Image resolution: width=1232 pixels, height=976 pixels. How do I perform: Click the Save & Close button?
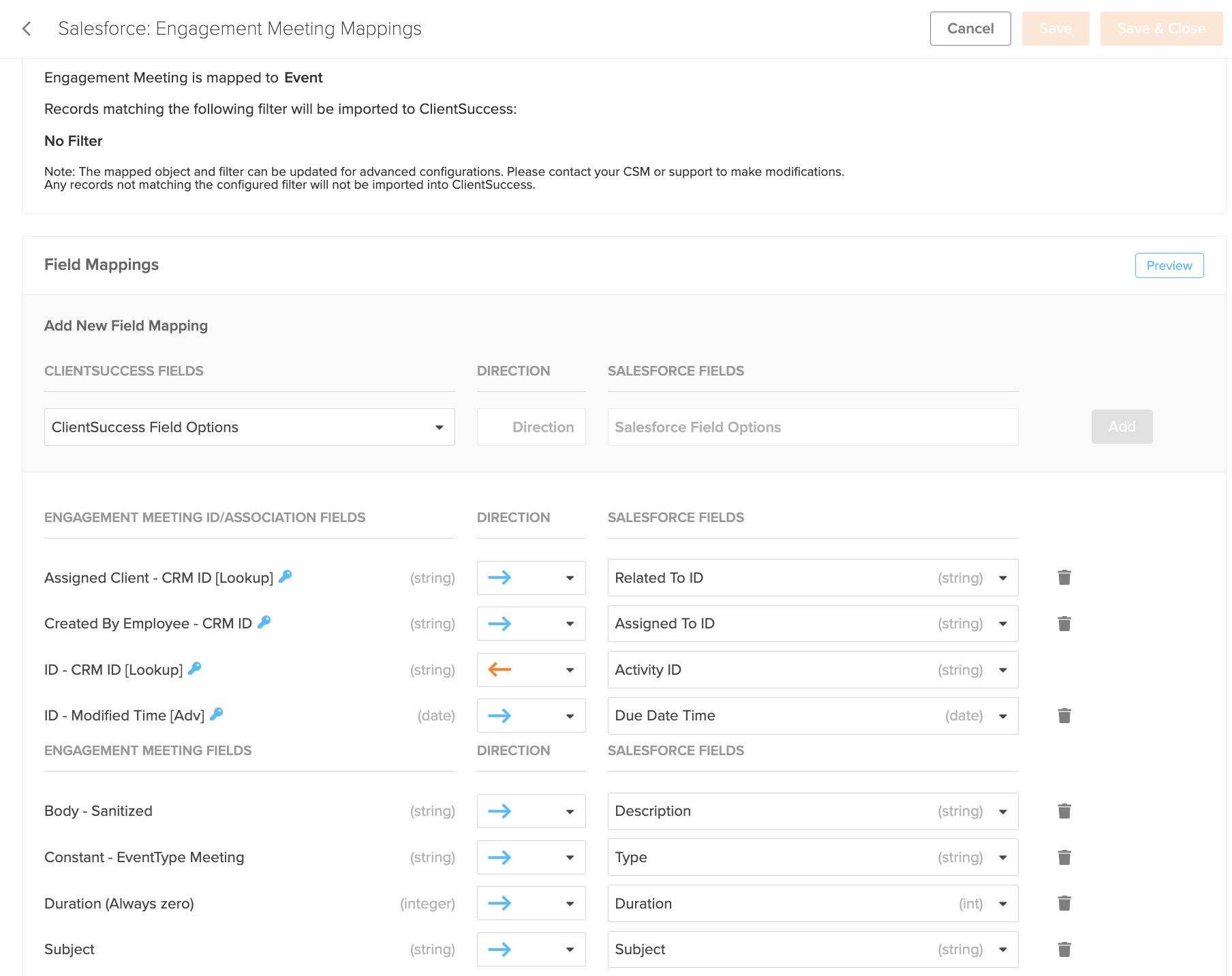[x=1161, y=29]
